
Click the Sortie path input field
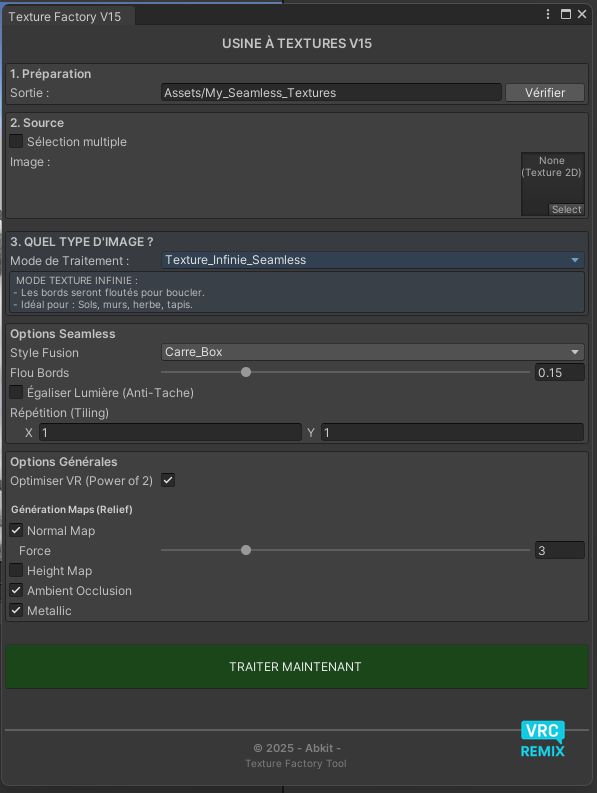(331, 93)
